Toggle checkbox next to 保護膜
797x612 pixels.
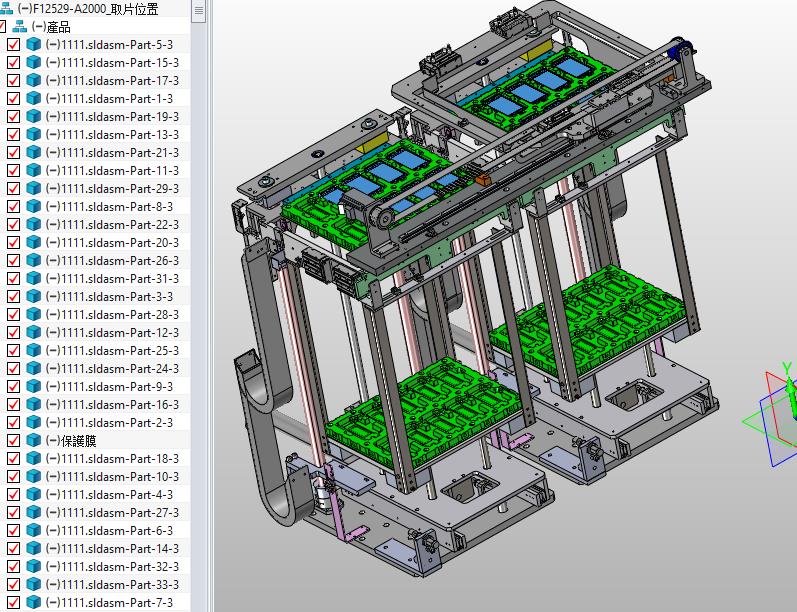(14, 440)
